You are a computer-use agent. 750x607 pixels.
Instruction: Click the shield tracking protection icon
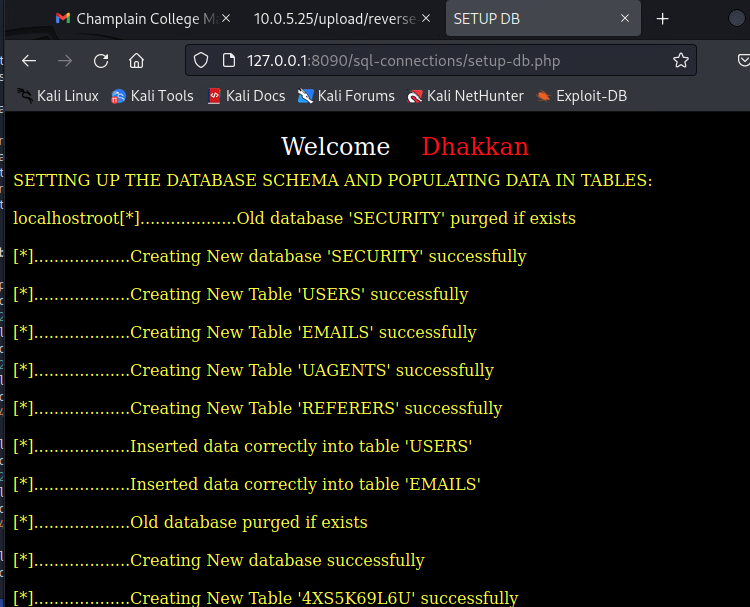click(201, 61)
